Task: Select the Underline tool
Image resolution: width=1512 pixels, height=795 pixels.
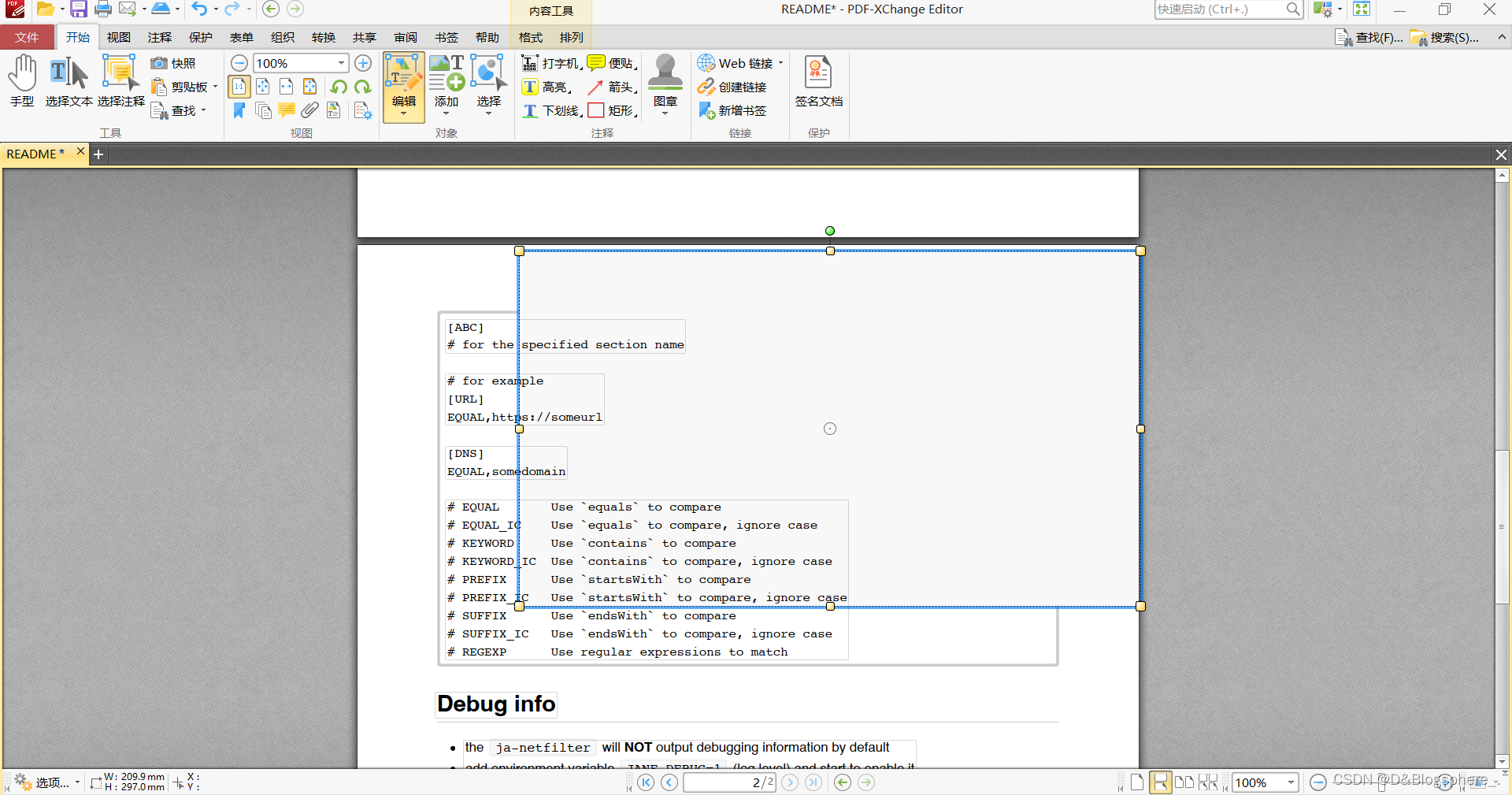Action: point(551,110)
